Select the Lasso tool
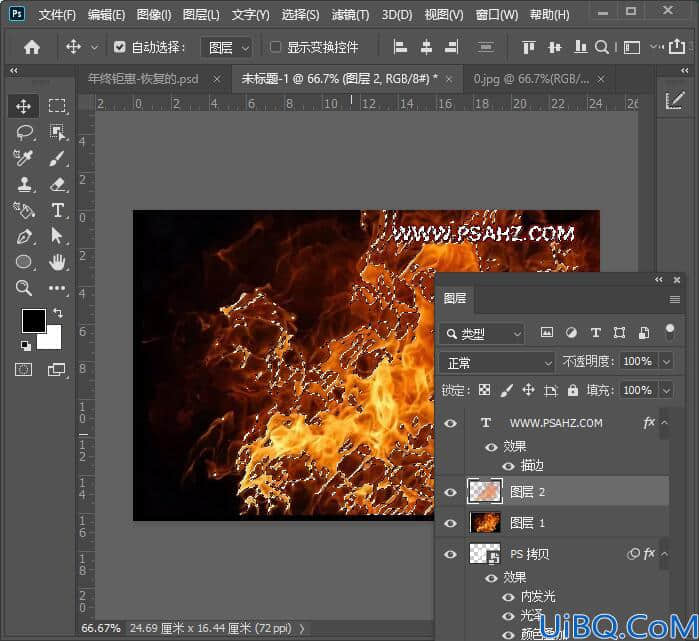The image size is (699, 641). (24, 132)
